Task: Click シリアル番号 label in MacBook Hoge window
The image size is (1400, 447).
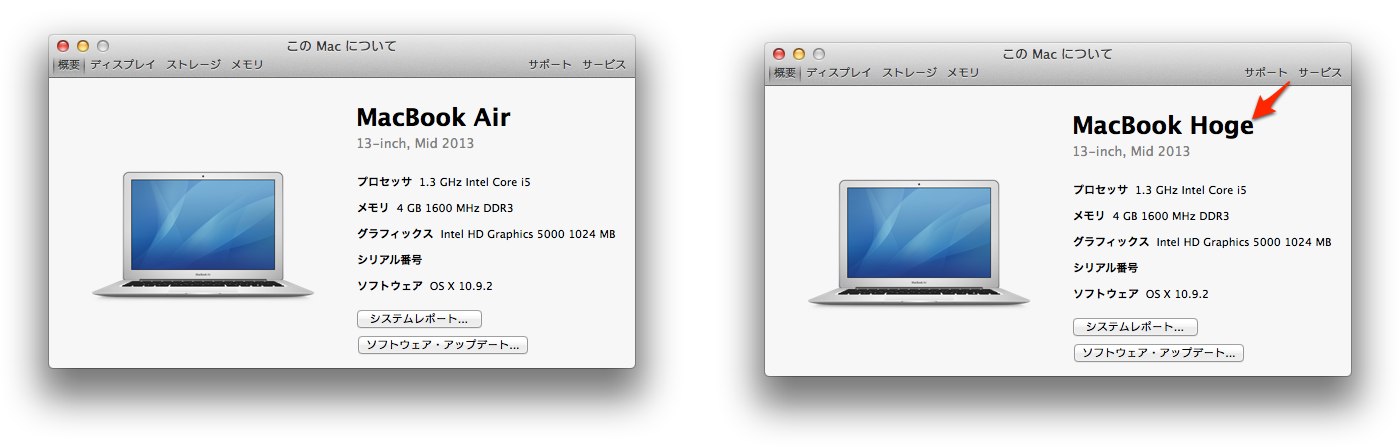Action: click(1105, 268)
